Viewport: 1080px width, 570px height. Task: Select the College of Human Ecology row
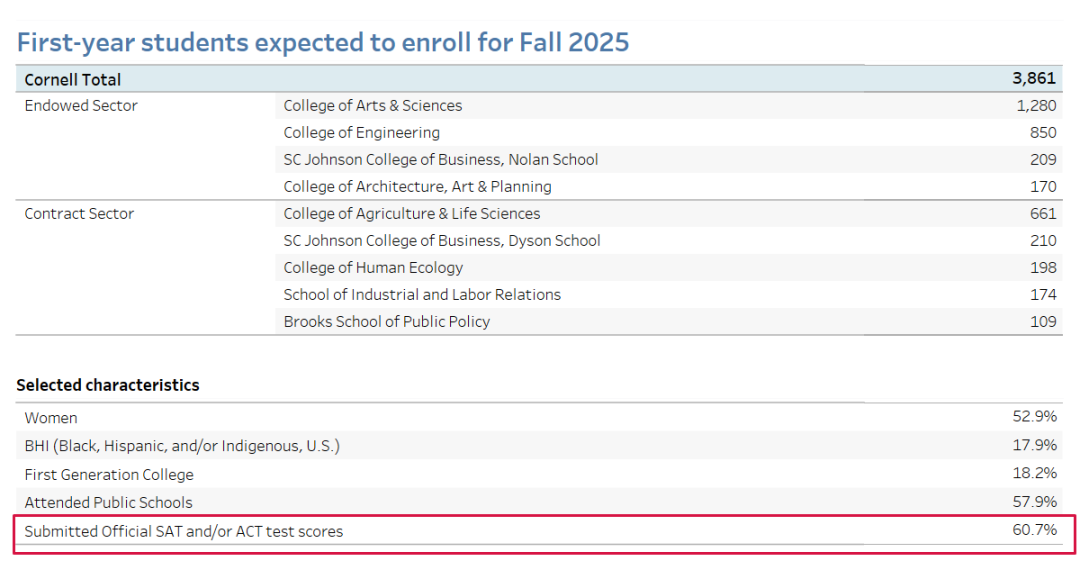tap(373, 268)
